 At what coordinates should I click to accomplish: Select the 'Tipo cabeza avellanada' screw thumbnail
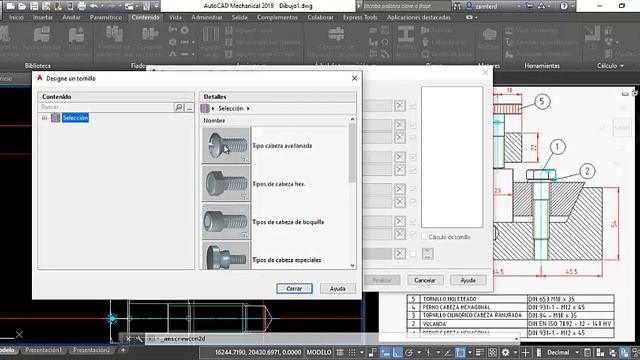click(x=226, y=145)
